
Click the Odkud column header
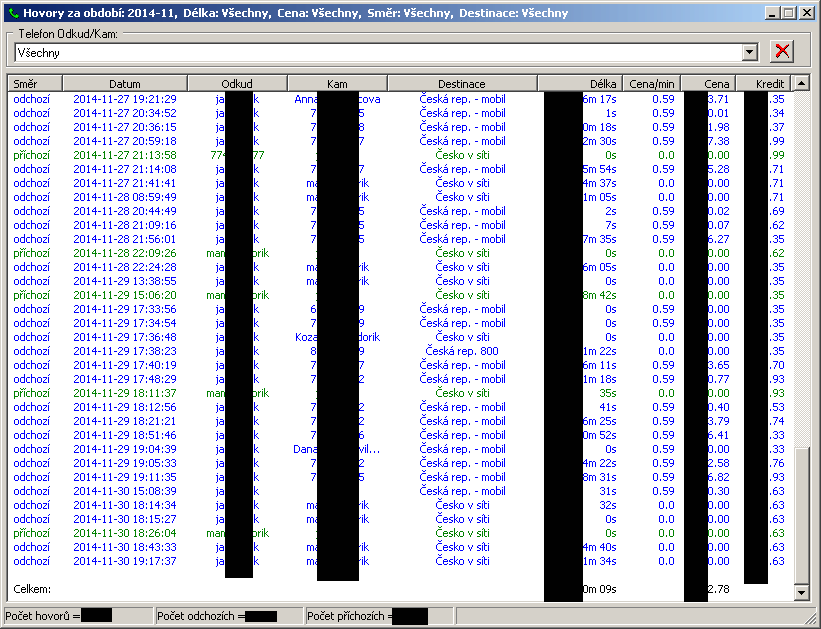pyautogui.click(x=237, y=84)
